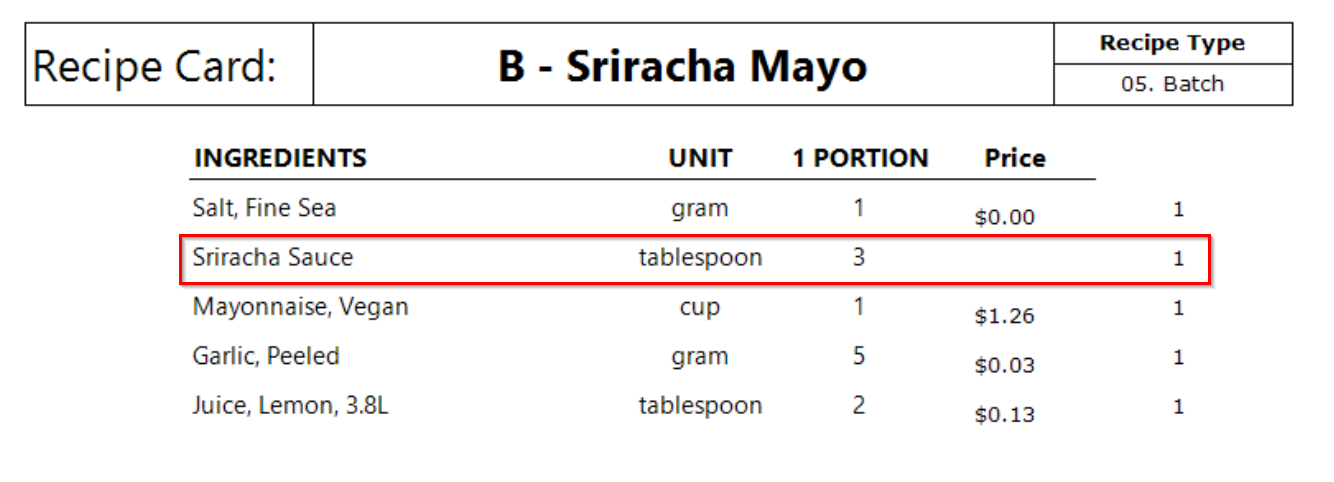Select the 1 PORTION column header
Image resolution: width=1334 pixels, height=482 pixels.
pos(860,158)
